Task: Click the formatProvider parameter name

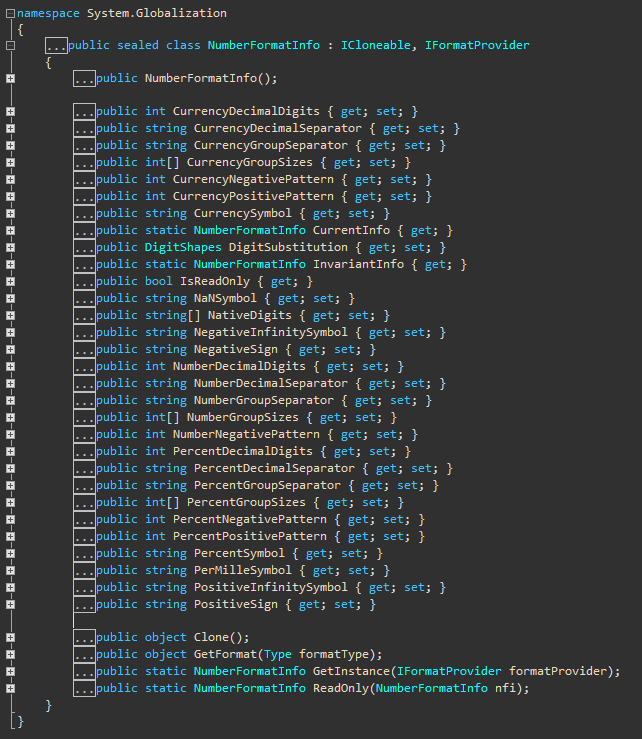Action: click(558, 671)
